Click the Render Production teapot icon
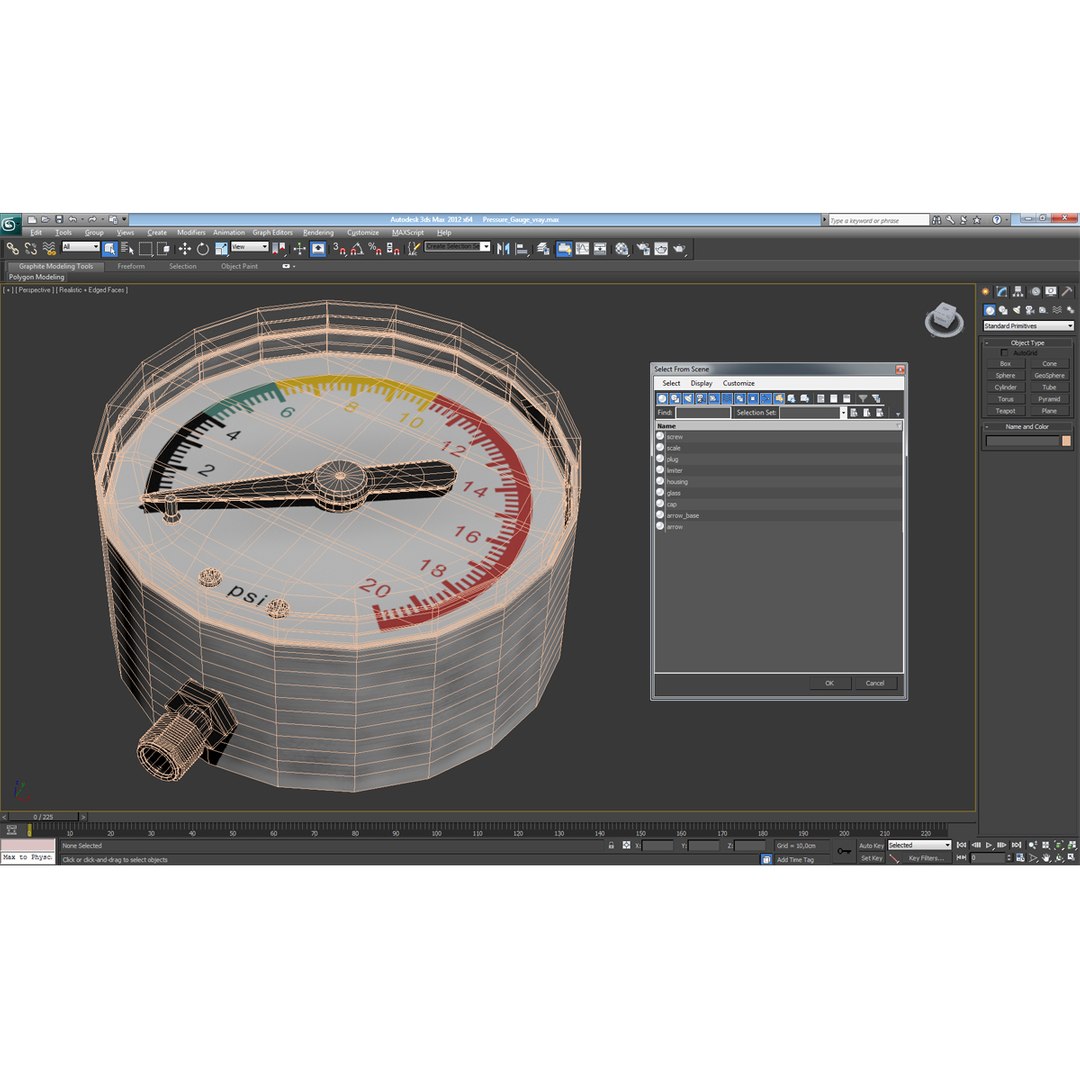Image resolution: width=1080 pixels, height=1080 pixels. pos(680,249)
